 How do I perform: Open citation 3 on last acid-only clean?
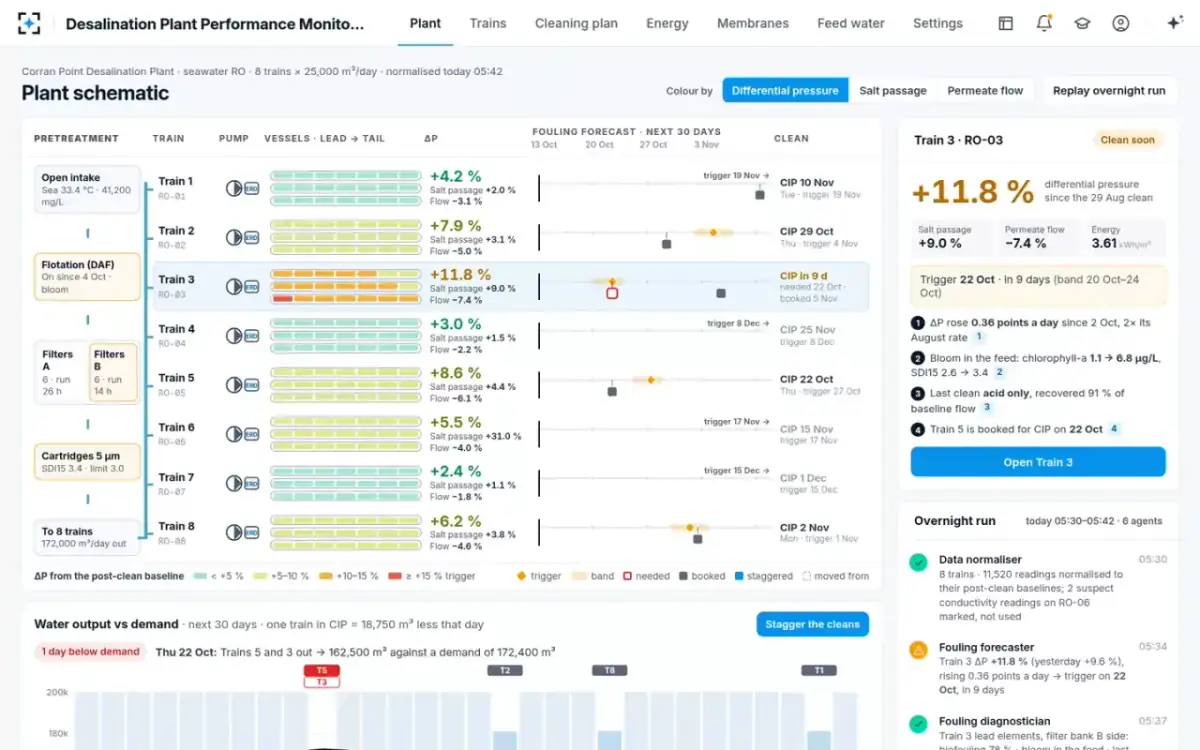(x=987, y=408)
